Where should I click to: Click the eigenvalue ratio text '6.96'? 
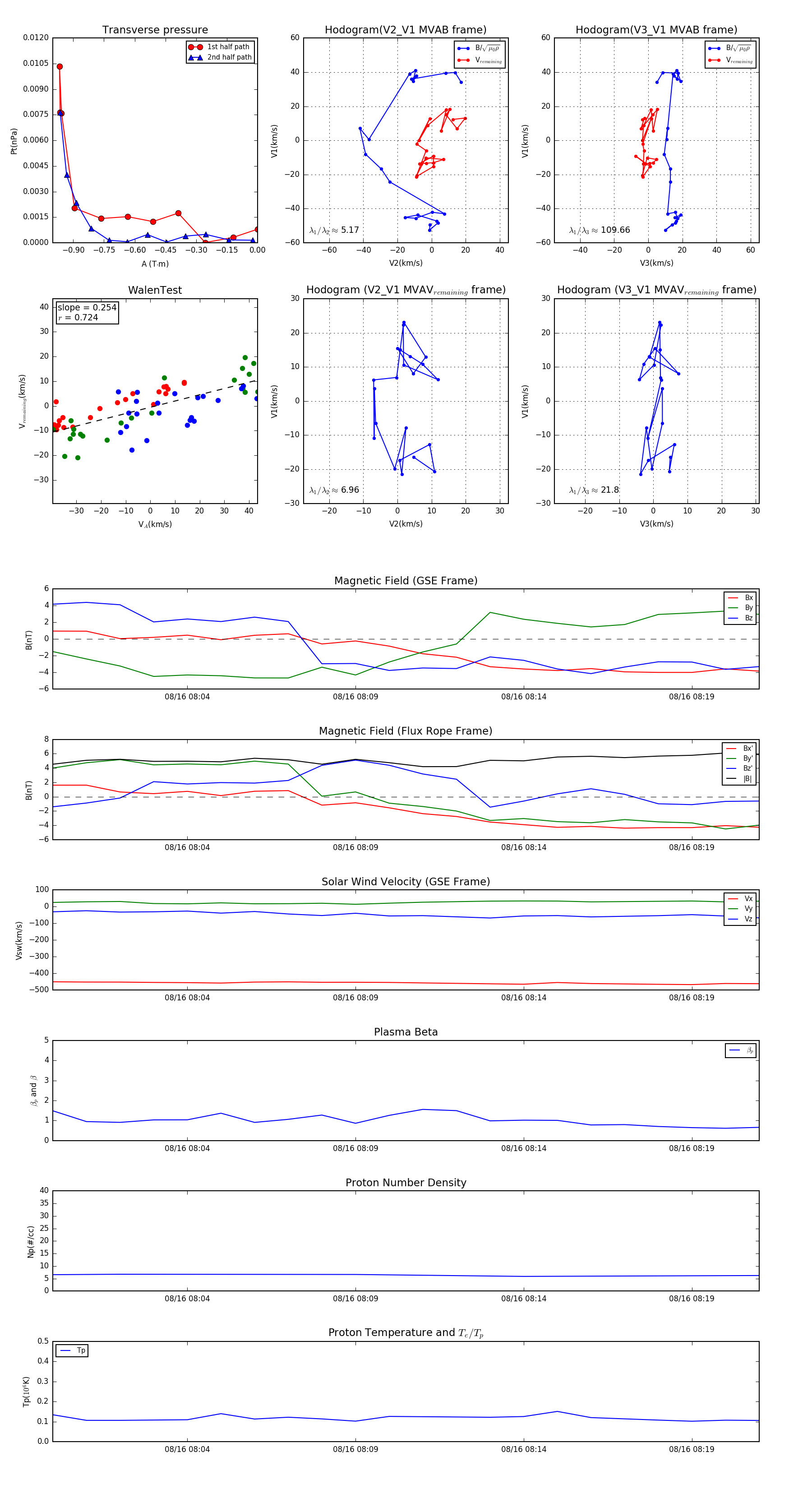pos(350,490)
